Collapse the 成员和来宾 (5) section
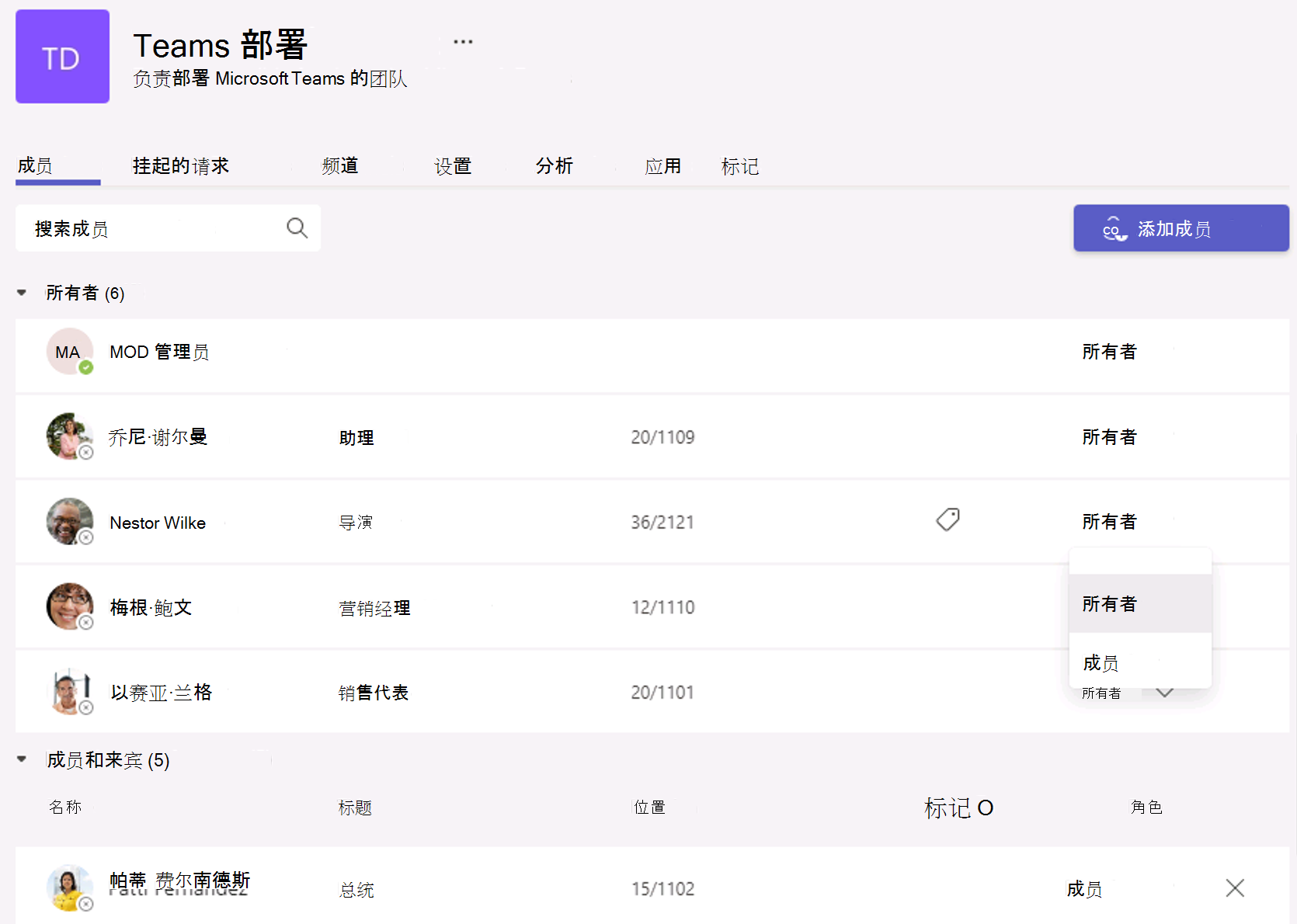Viewport: 1297px width, 924px height. point(22,759)
